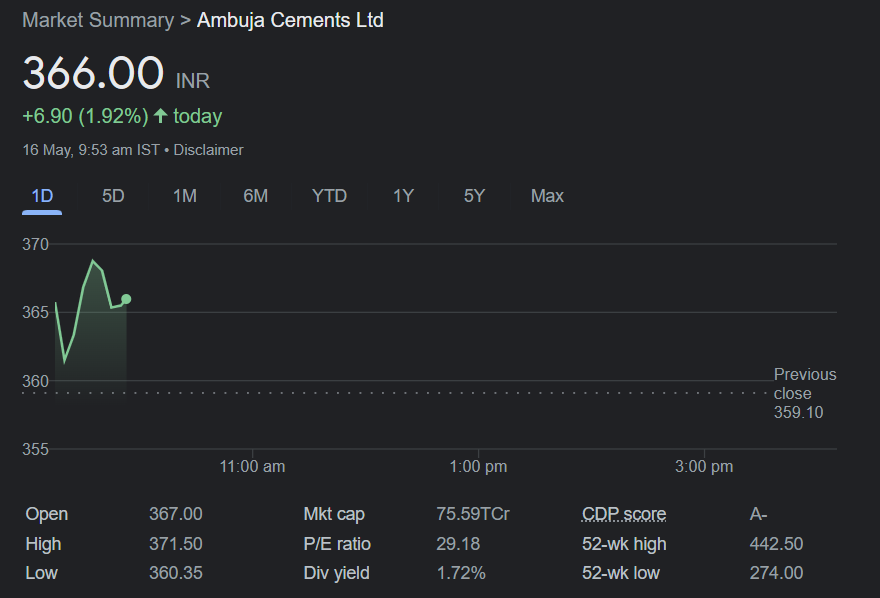
Task: Open the 1M chart range
Action: 185,196
